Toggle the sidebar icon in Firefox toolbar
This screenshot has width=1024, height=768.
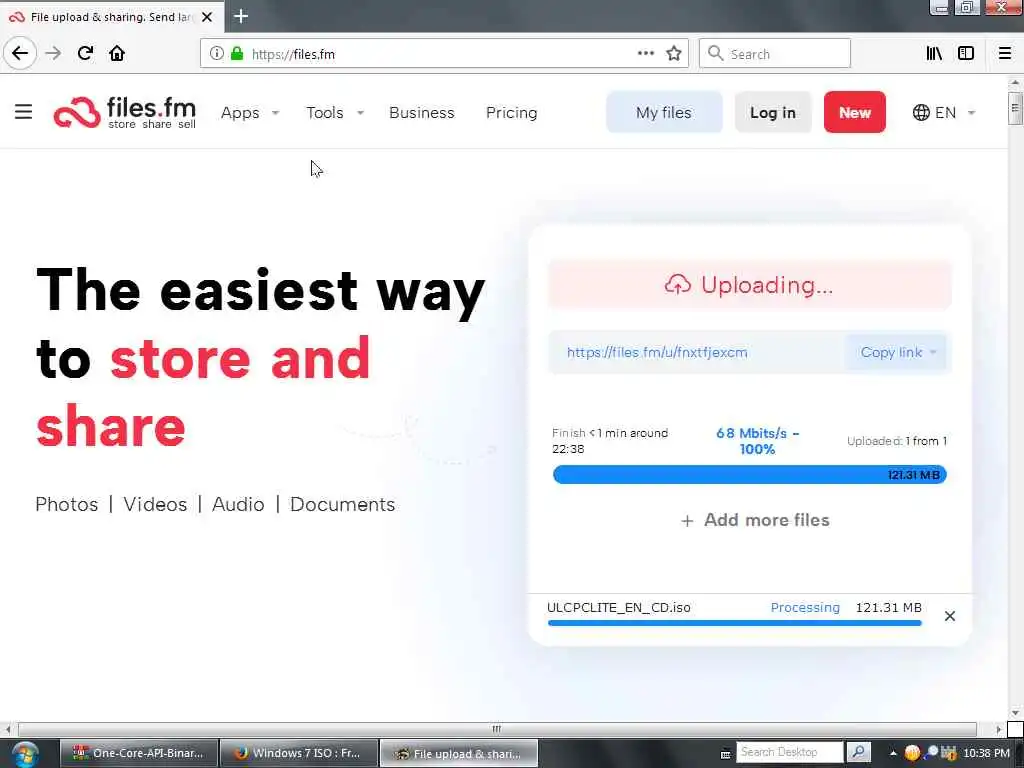[x=966, y=54]
